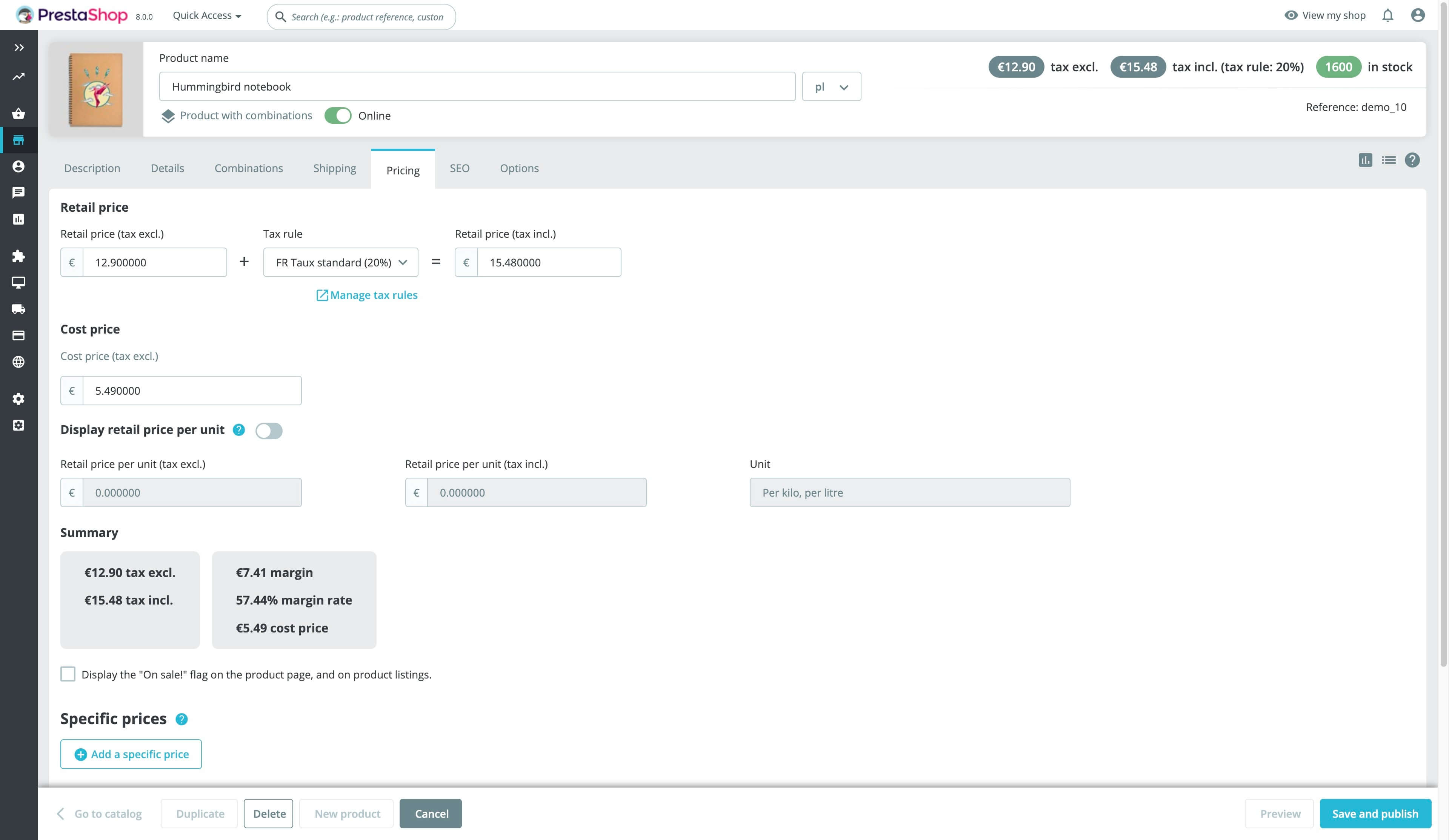Click View my shop link
This screenshot has height=840, width=1449.
tap(1325, 15)
